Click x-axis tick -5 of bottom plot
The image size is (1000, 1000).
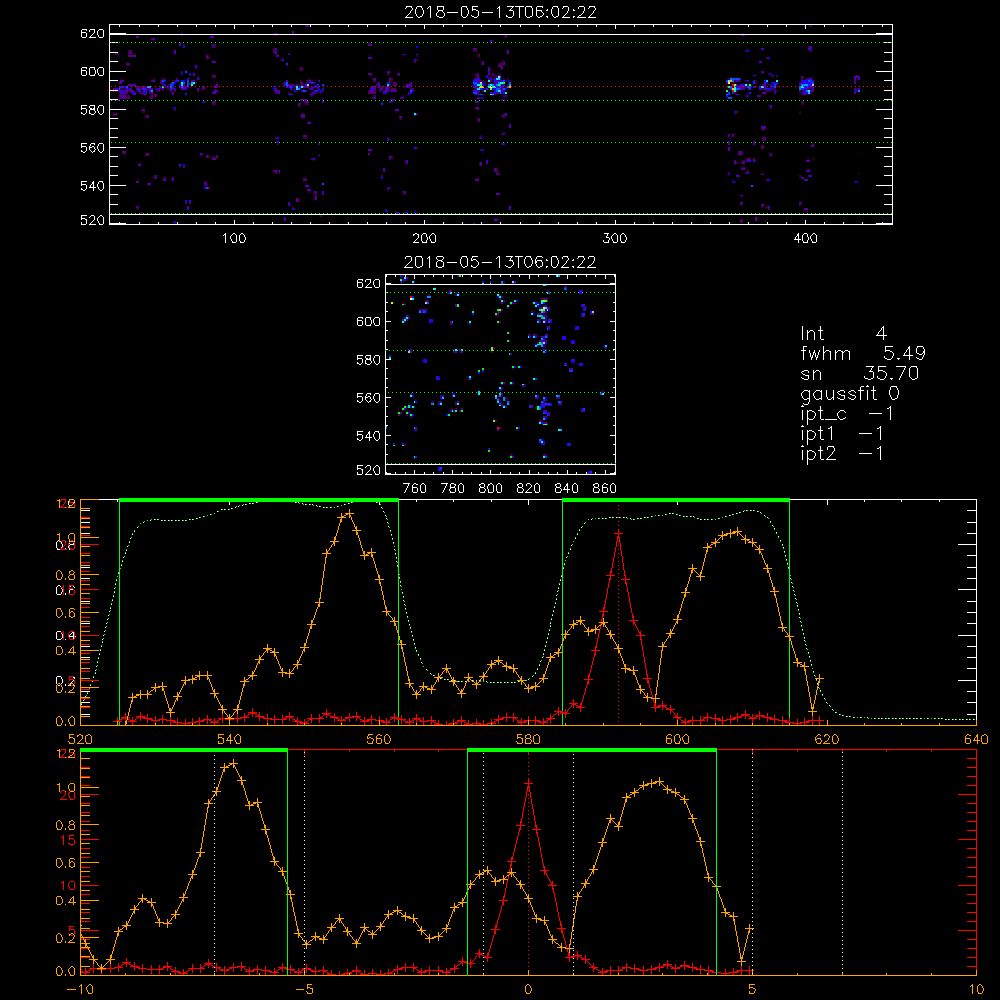(x=304, y=990)
